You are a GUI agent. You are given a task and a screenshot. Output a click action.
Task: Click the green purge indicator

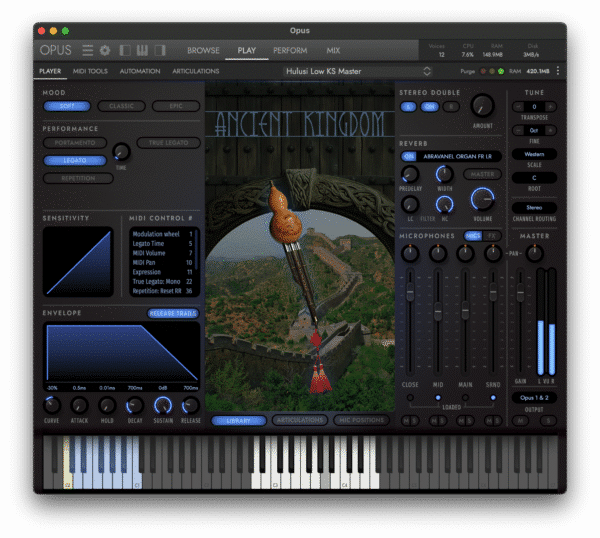pos(501,71)
